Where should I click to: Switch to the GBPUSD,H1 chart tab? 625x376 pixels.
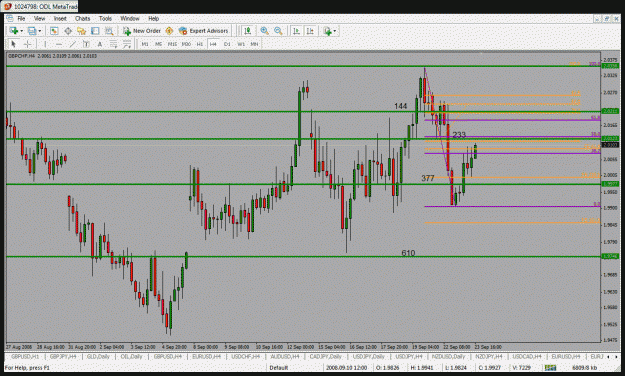(x=25, y=356)
